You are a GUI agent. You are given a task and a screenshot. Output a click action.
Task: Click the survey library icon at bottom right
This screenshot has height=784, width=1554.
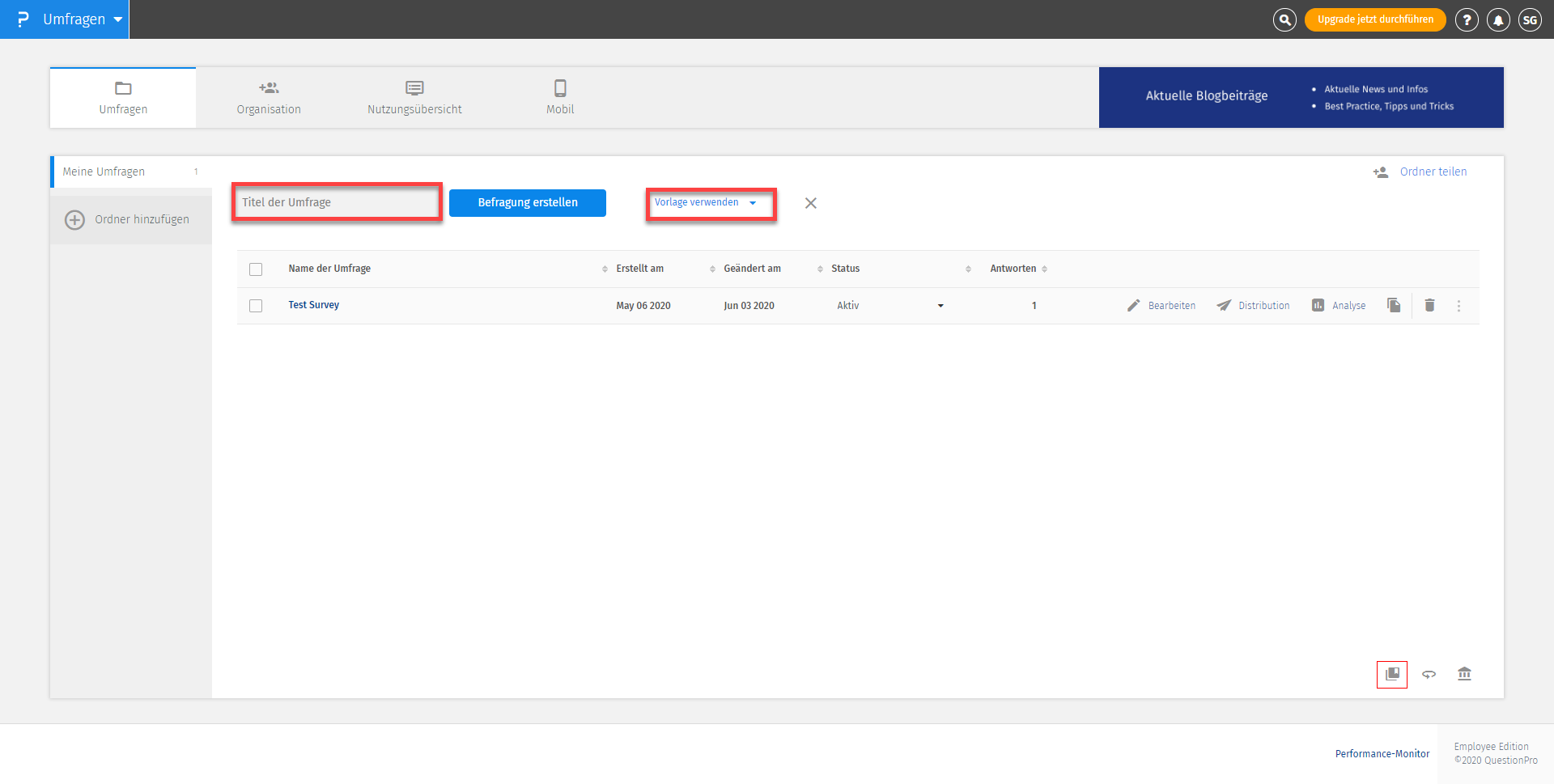click(x=1392, y=674)
